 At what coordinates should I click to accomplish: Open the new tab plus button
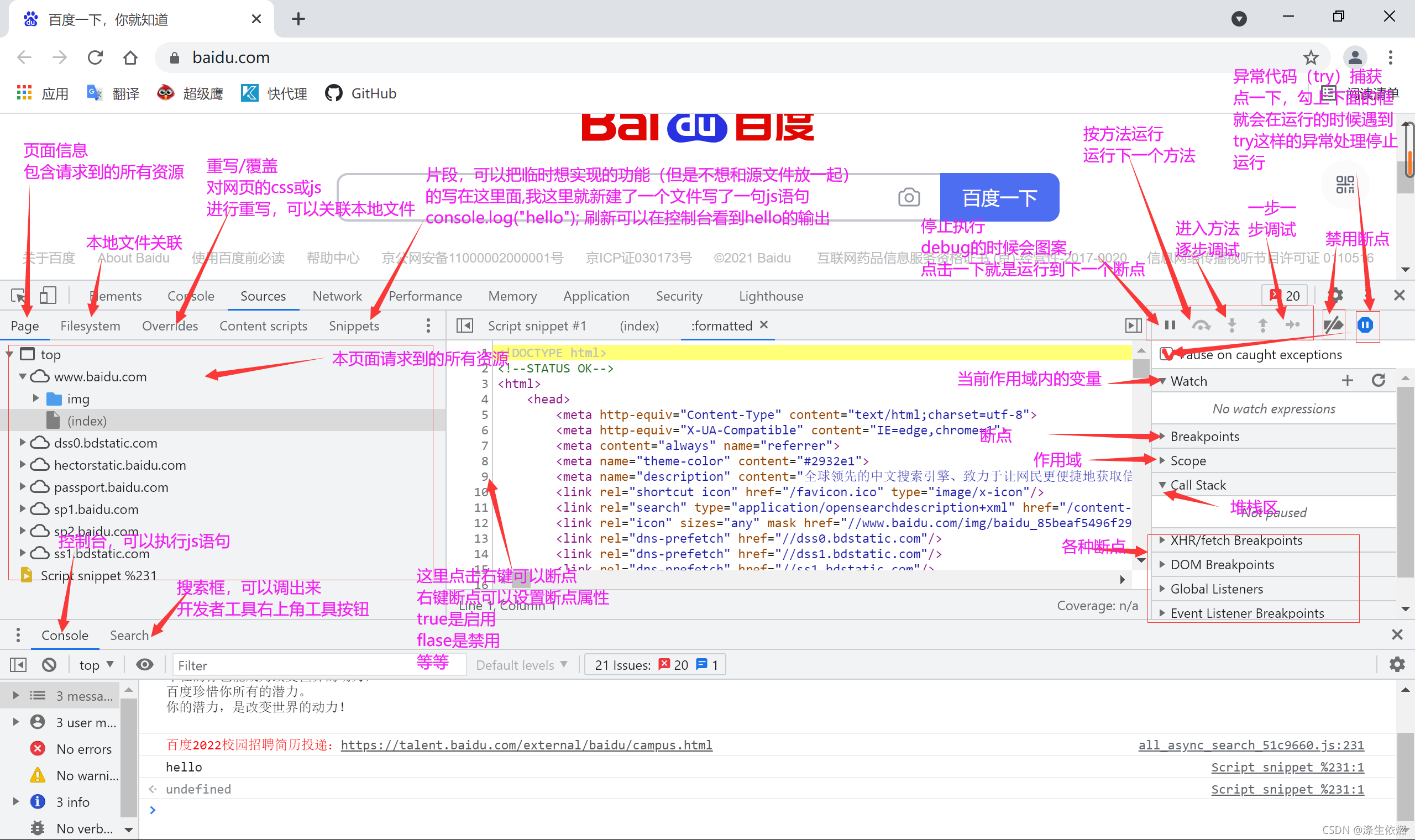(x=298, y=19)
